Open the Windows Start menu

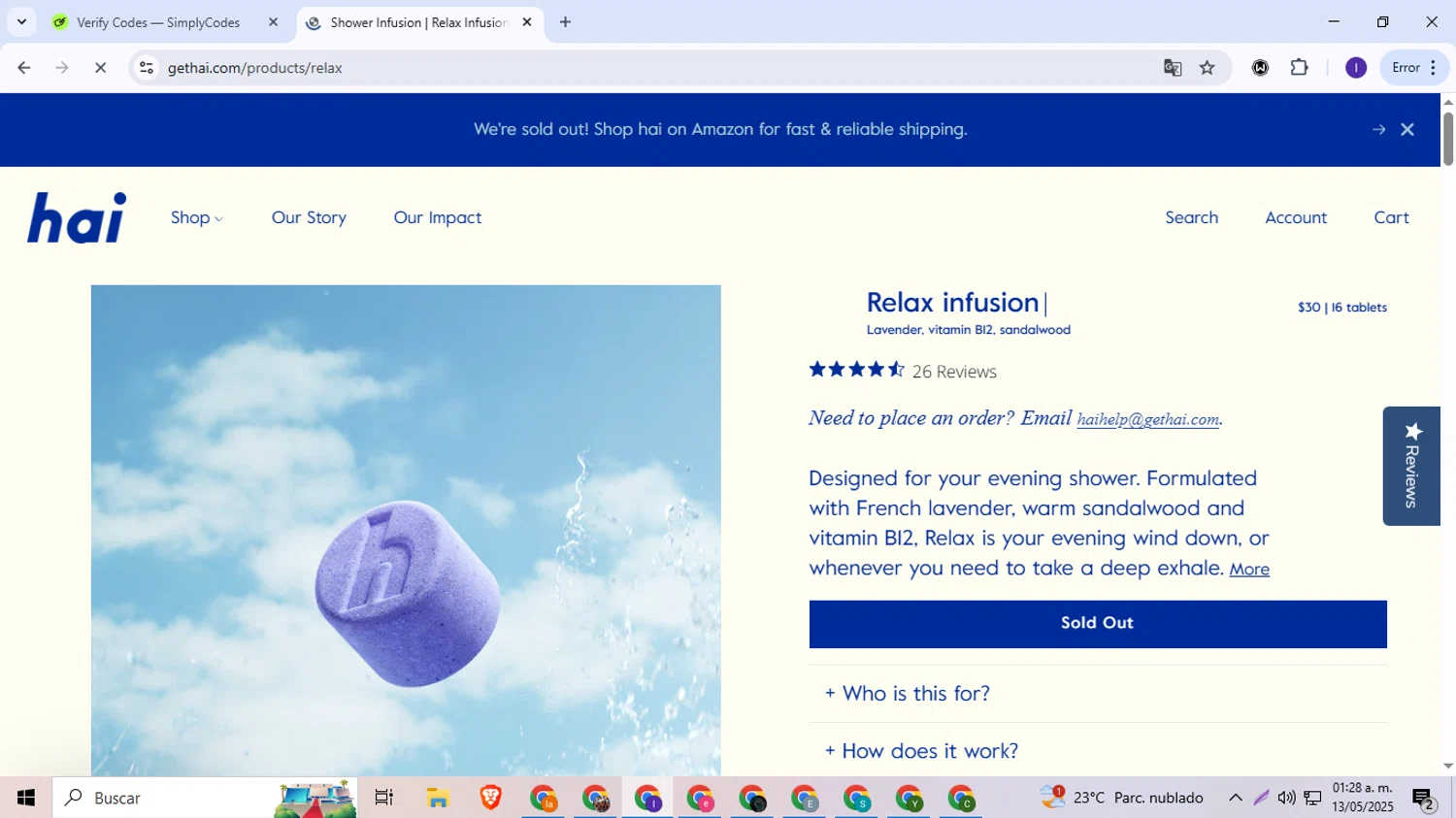[x=26, y=798]
